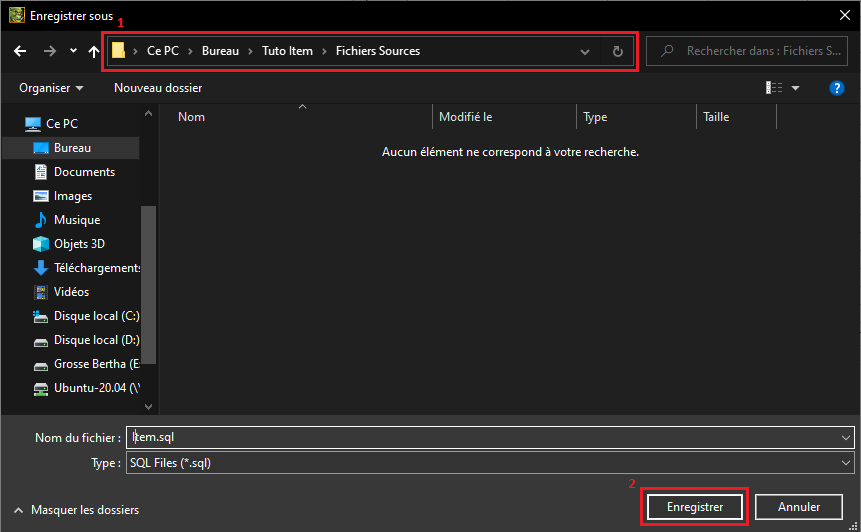Open the Organiser menu
The width and height of the screenshot is (861, 532).
pos(51,88)
